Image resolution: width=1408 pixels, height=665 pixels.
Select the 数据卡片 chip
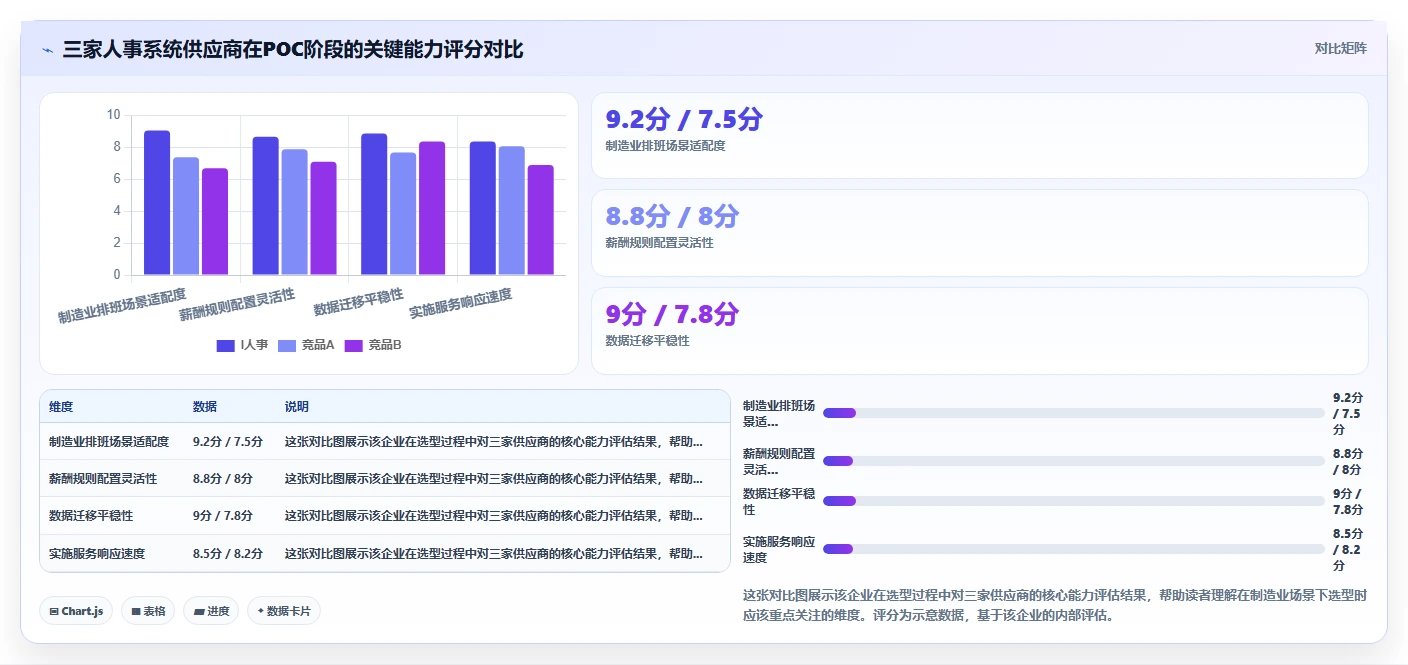(x=284, y=611)
